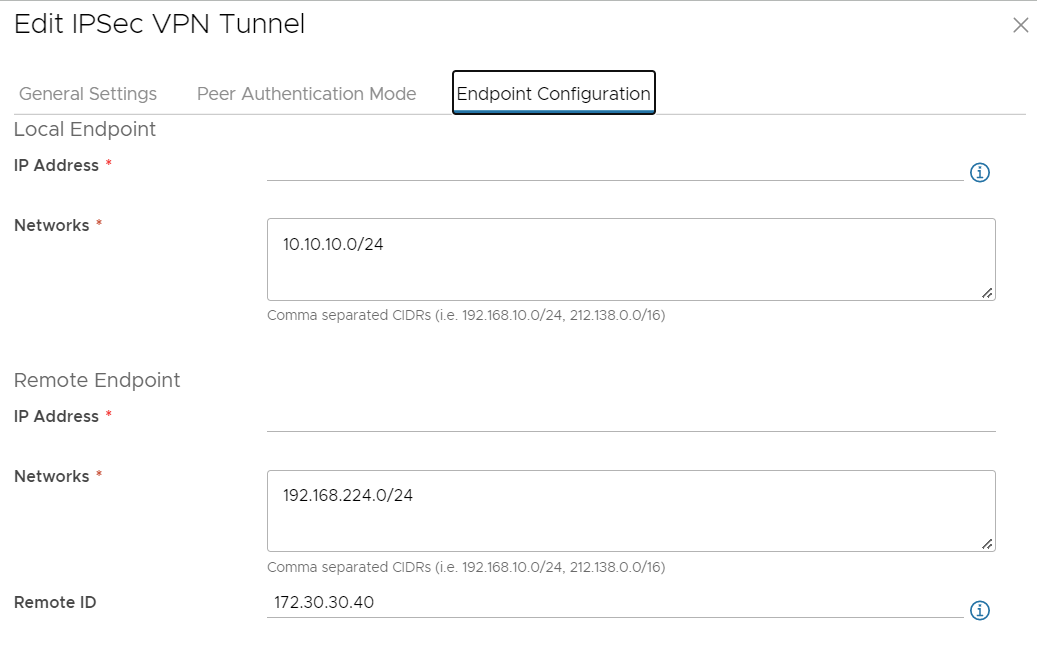Click resize handle of Local Endpoint Networks box

coord(987,292)
